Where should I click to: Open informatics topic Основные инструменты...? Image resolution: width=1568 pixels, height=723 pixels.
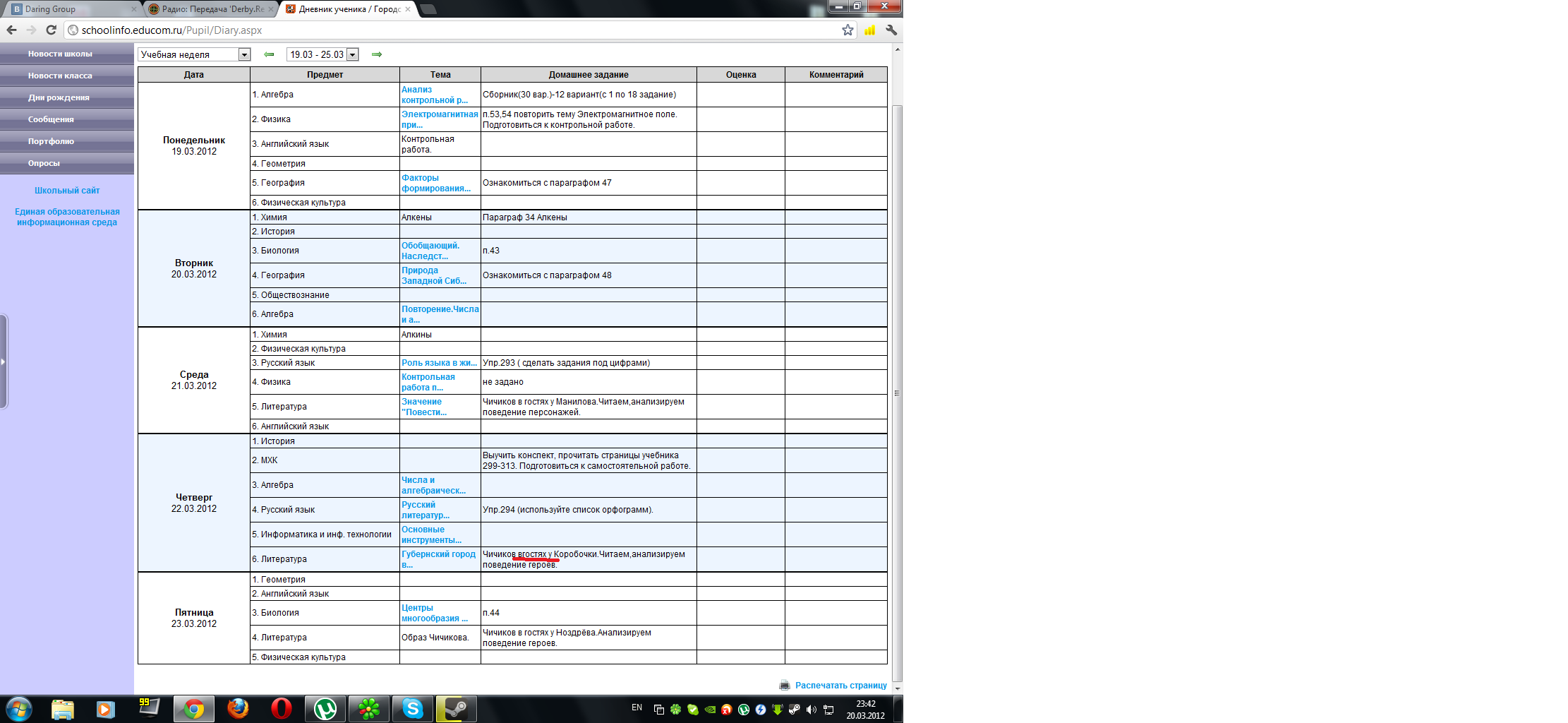[x=432, y=534]
